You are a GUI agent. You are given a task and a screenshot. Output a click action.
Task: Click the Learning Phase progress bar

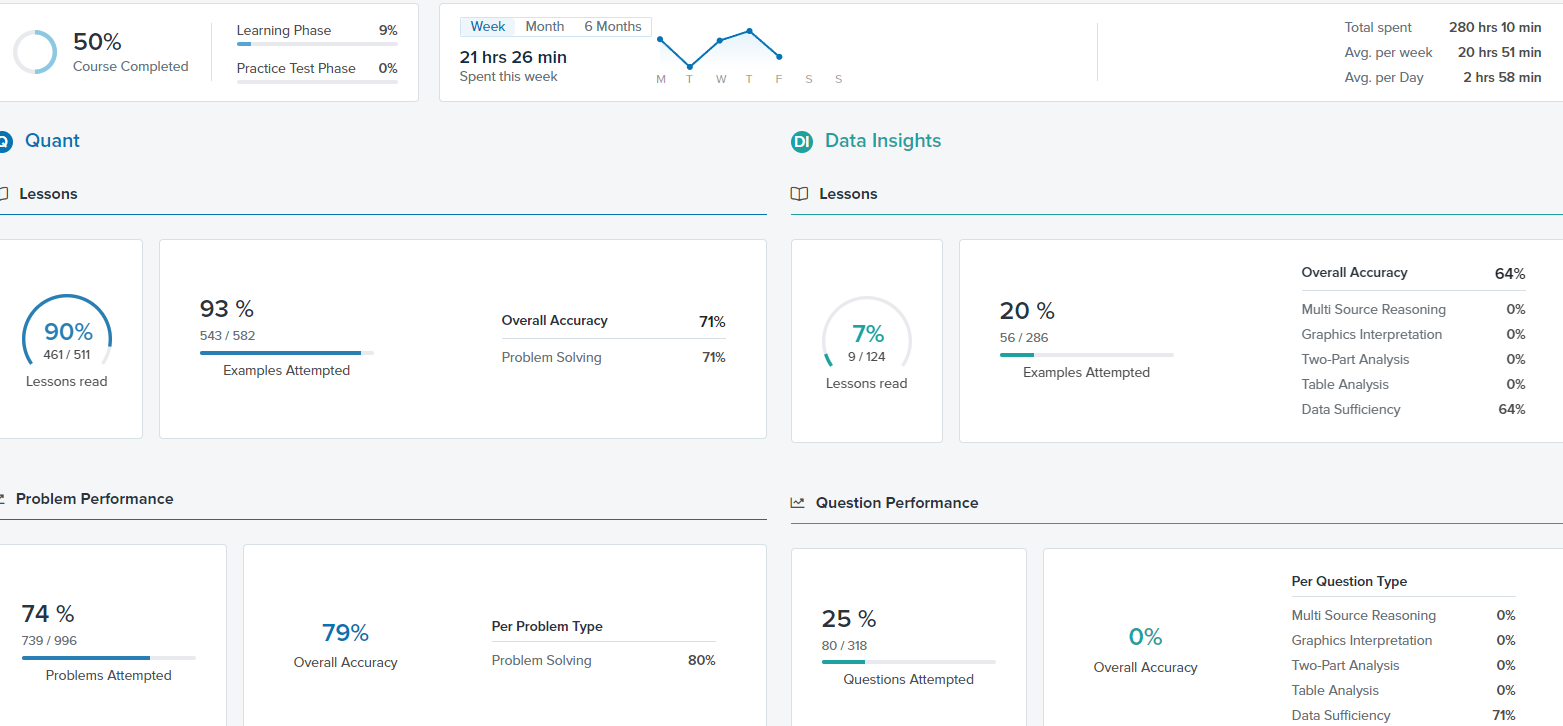(317, 44)
